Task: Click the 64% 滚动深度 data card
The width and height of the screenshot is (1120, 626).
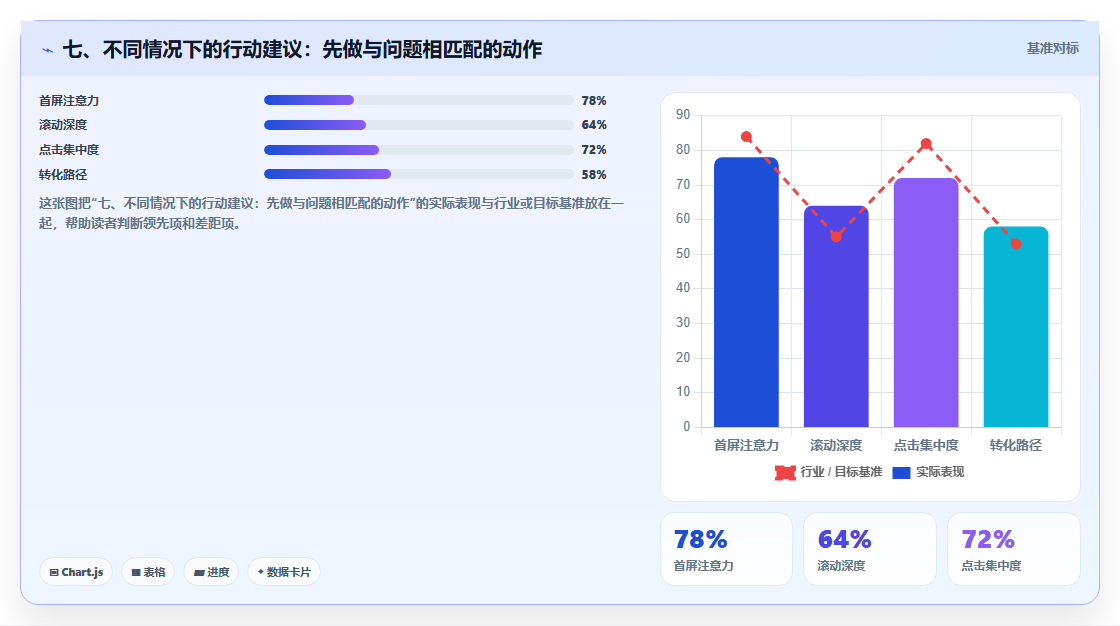Action: [870, 549]
